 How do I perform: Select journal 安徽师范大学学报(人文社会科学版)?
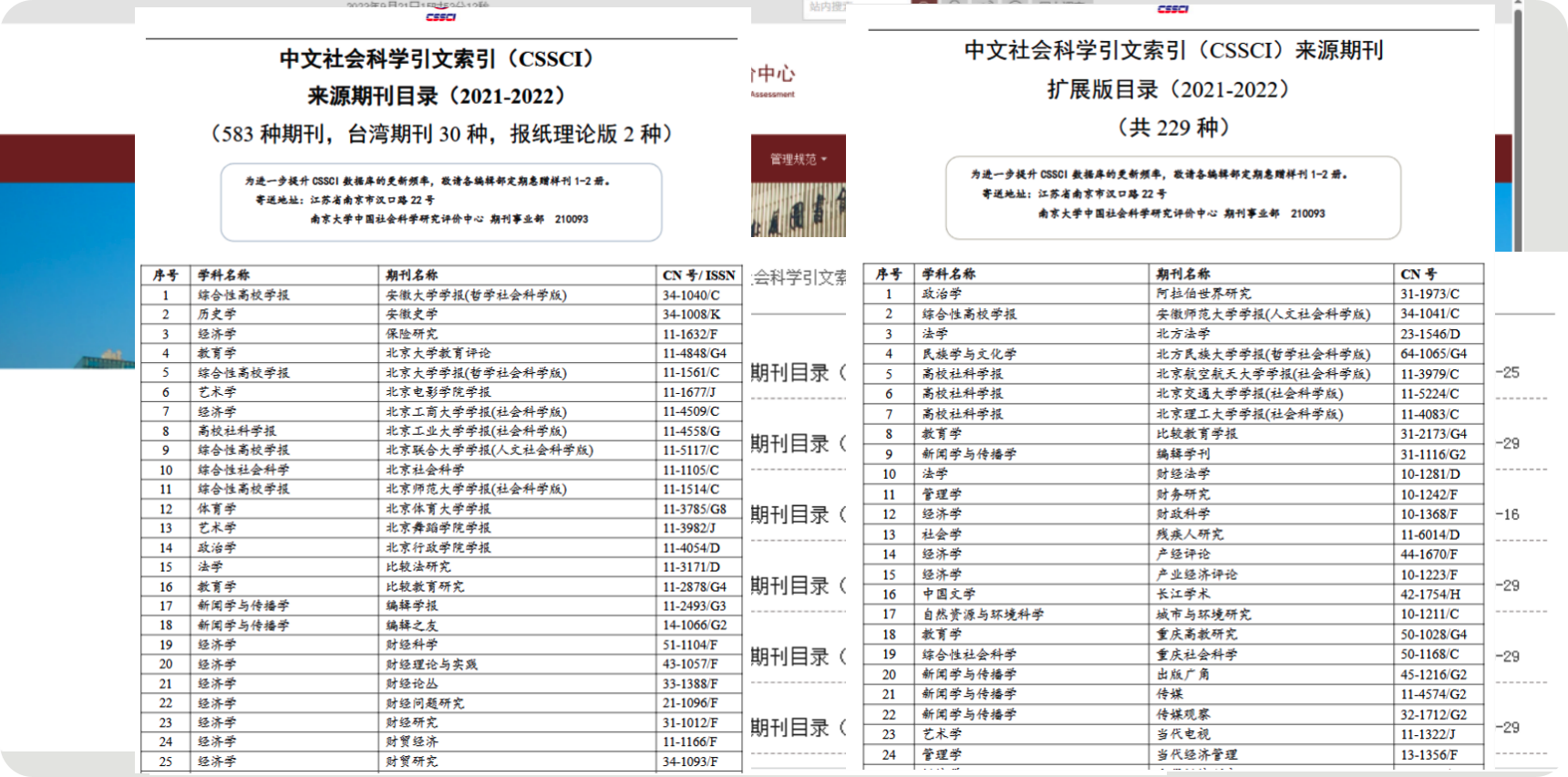[1263, 314]
